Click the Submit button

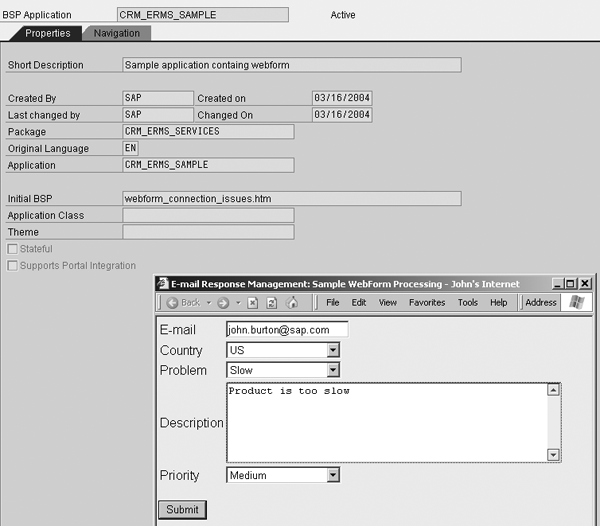point(182,509)
